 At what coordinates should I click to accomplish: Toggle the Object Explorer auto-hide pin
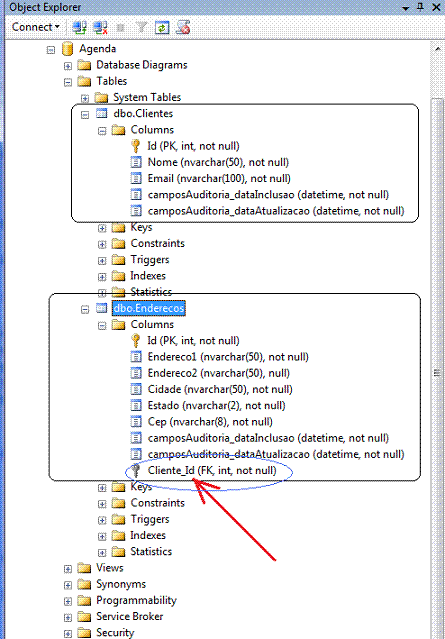click(x=422, y=8)
